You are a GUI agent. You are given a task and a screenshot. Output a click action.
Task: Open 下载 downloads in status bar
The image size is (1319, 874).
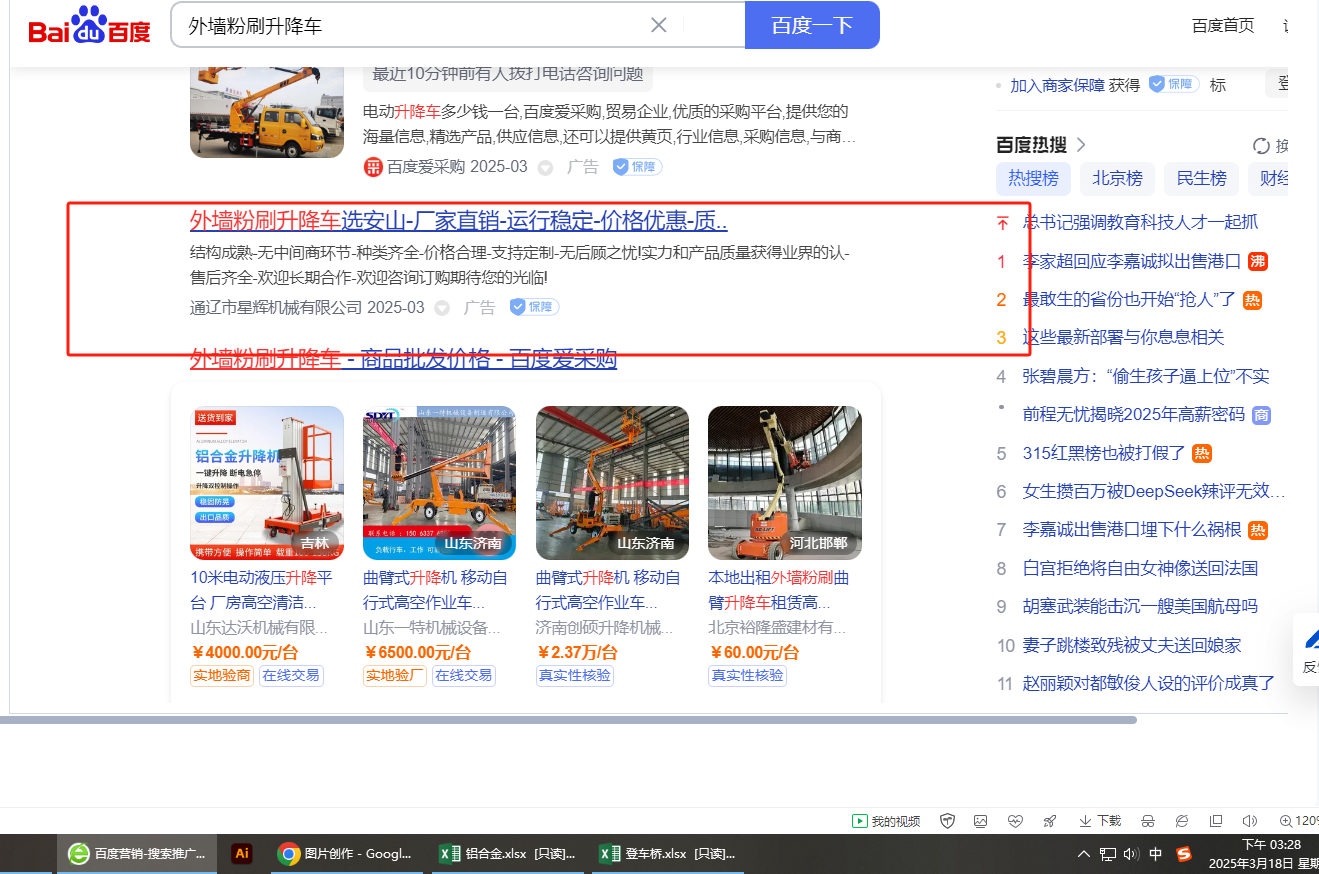pyautogui.click(x=1100, y=821)
